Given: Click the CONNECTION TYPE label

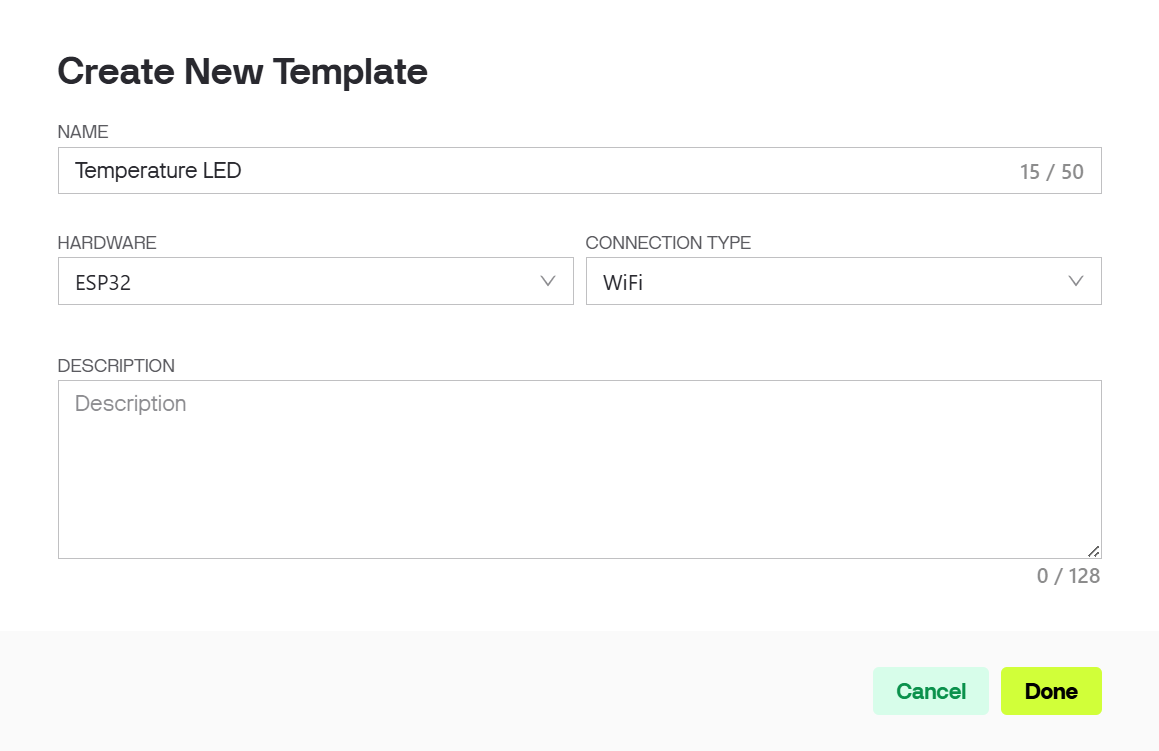Looking at the screenshot, I should 667,243.
